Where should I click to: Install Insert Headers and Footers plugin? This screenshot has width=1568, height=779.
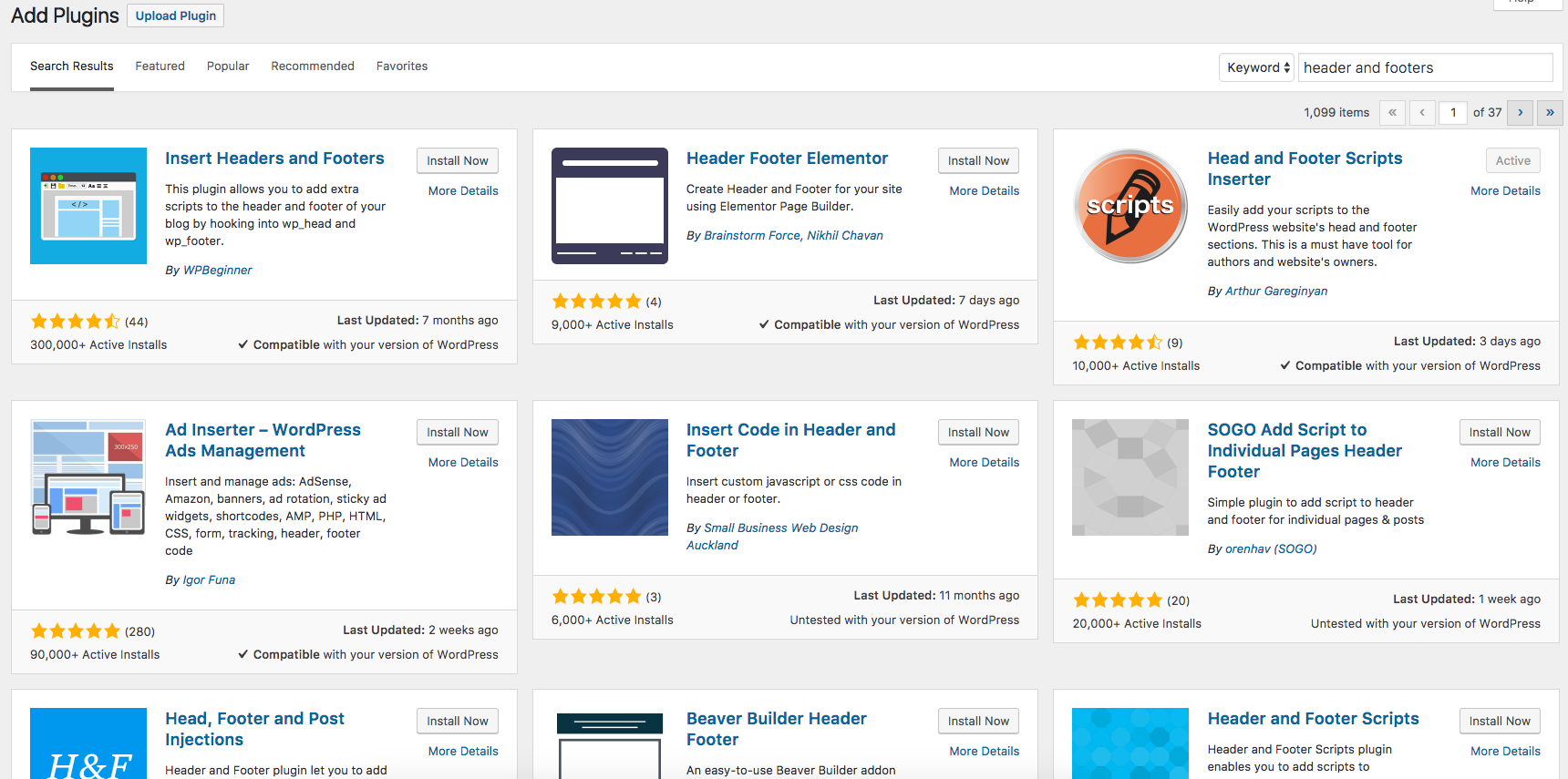tap(458, 160)
